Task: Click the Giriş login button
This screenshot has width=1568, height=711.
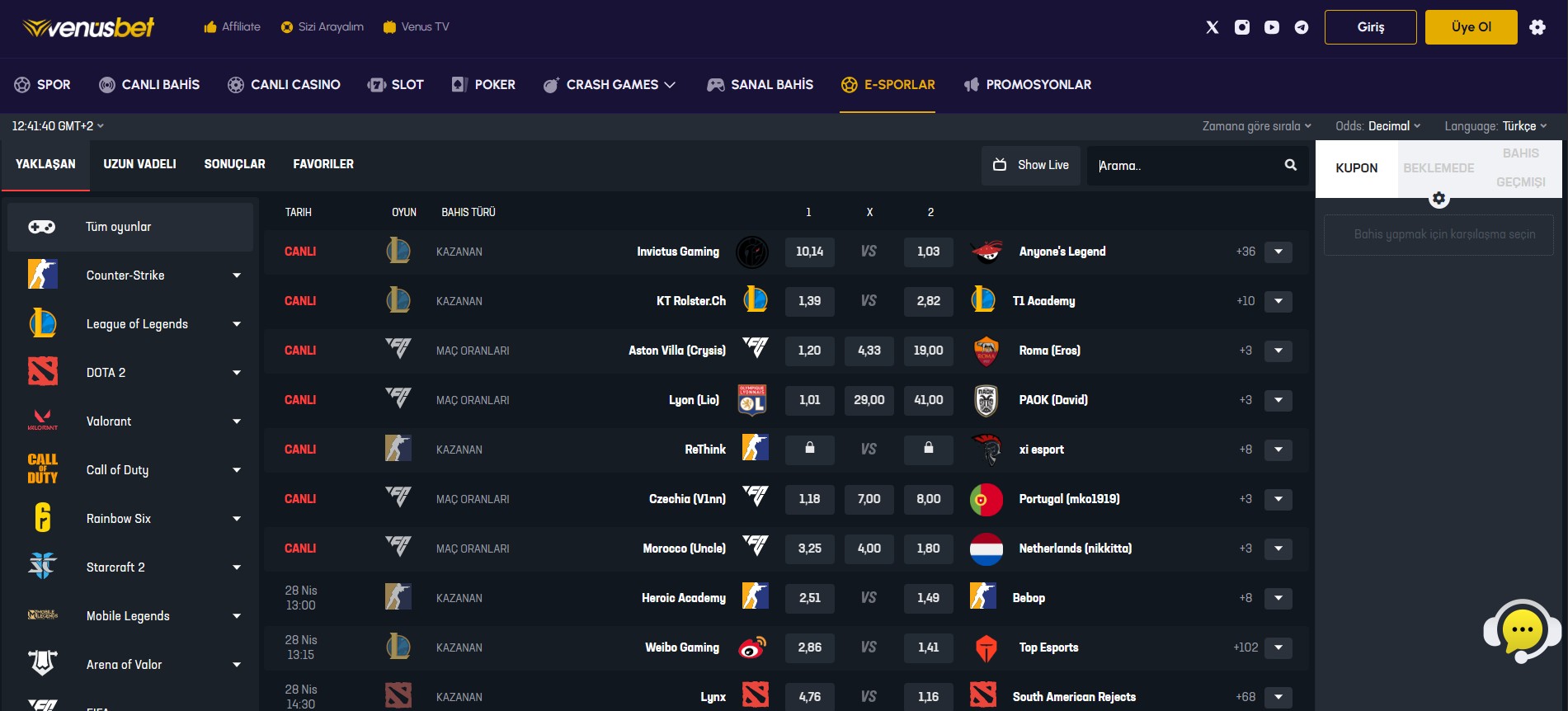Action: (x=1370, y=27)
